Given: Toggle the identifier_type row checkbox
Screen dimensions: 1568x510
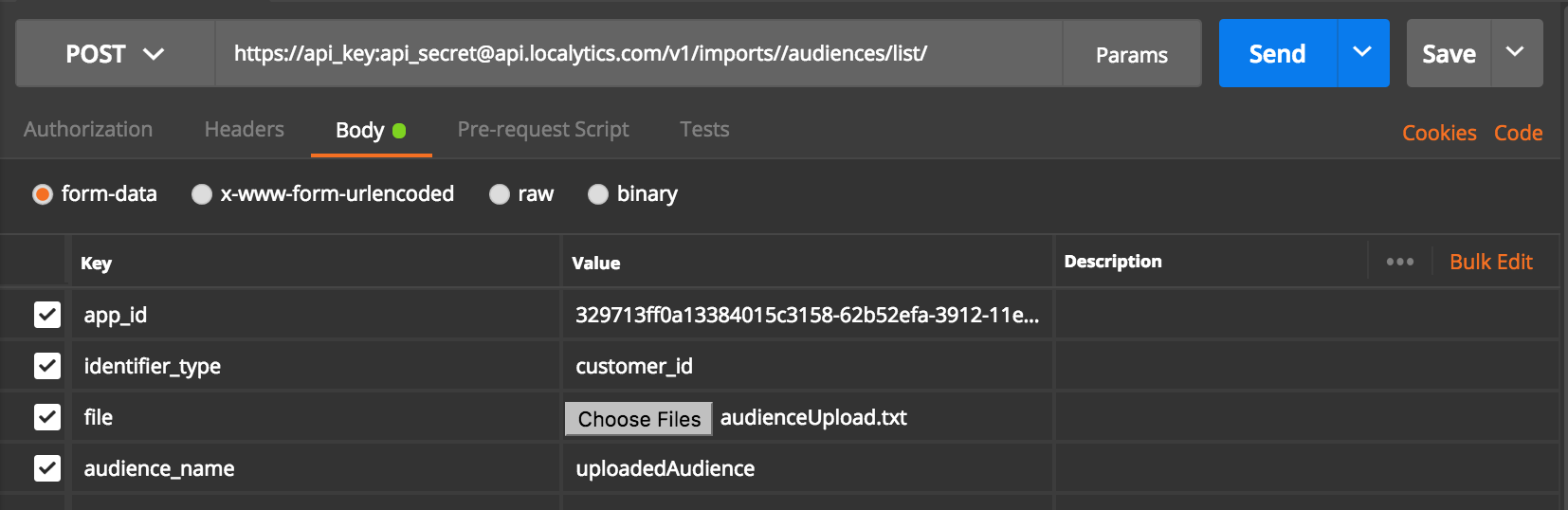Looking at the screenshot, I should 47,366.
